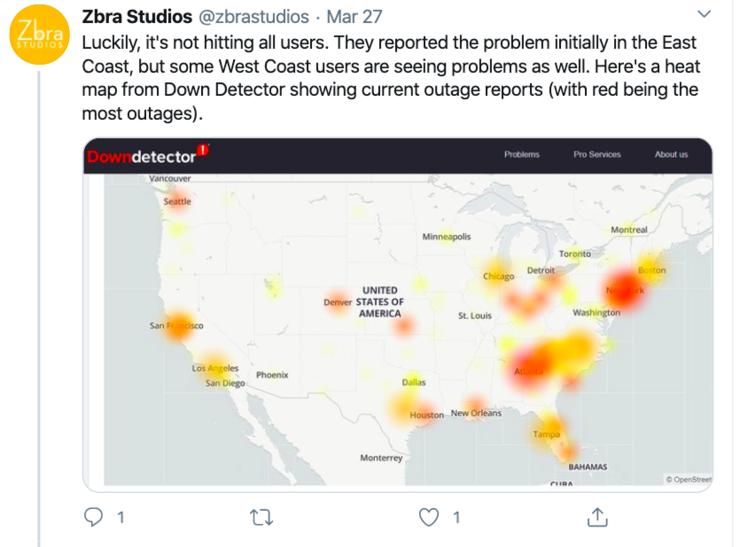Image resolution: width=740 pixels, height=547 pixels.
Task: Like the tweet with heart icon
Action: [x=429, y=517]
